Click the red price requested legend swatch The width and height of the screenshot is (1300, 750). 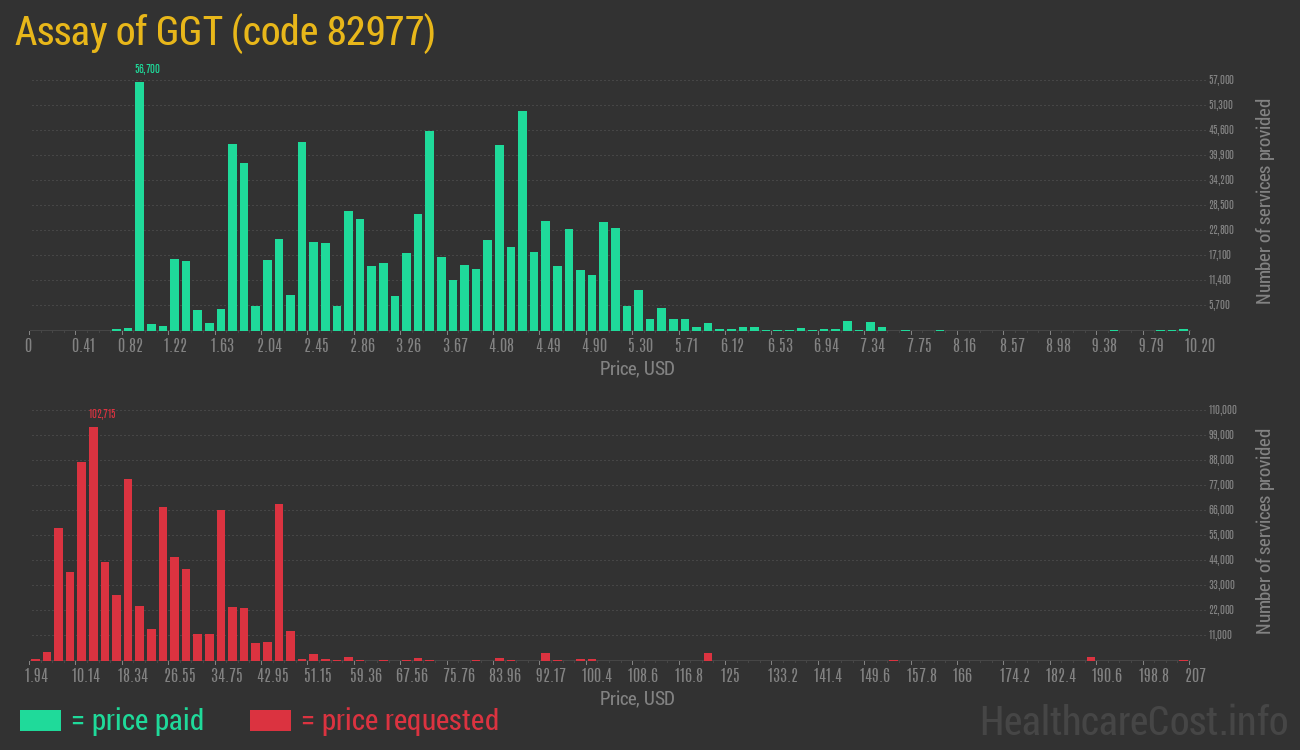pos(270,720)
